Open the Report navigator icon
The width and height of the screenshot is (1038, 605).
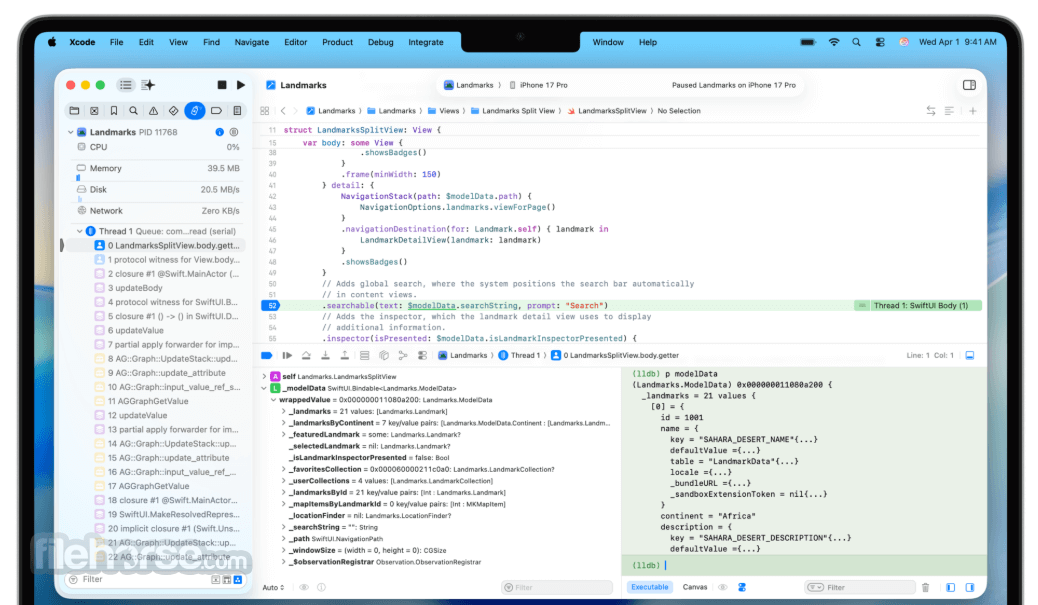tap(237, 111)
